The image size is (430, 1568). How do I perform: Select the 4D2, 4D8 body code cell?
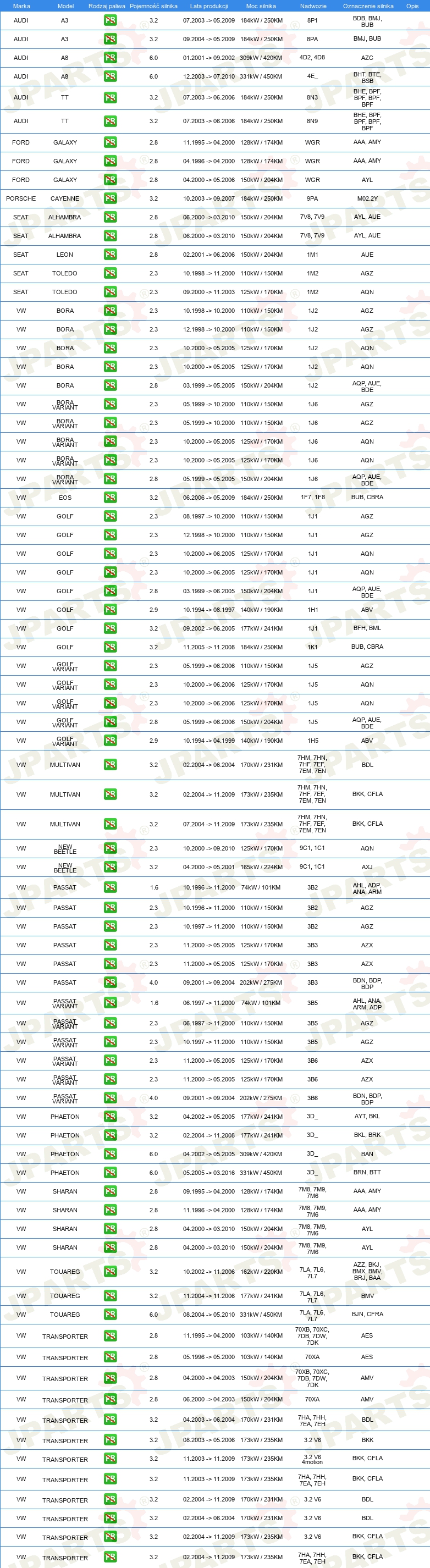pos(312,58)
